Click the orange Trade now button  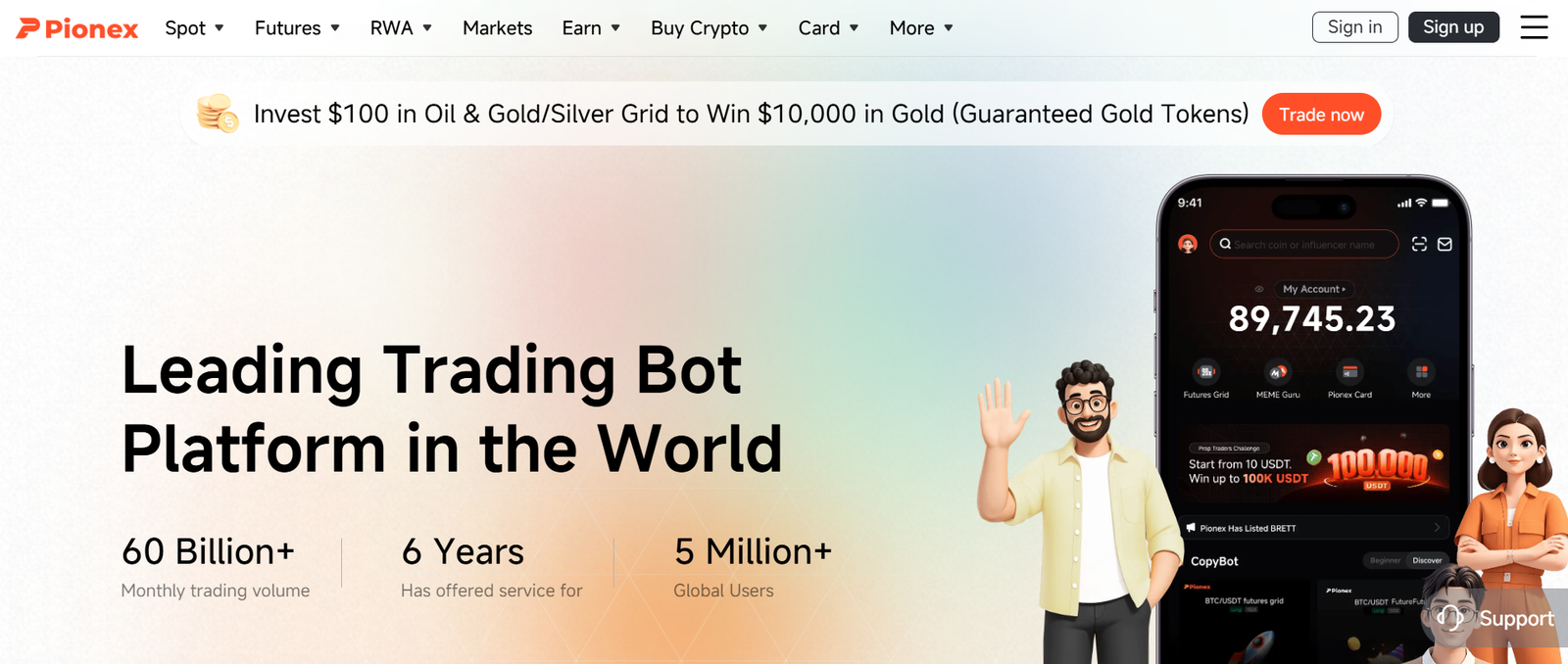point(1321,115)
